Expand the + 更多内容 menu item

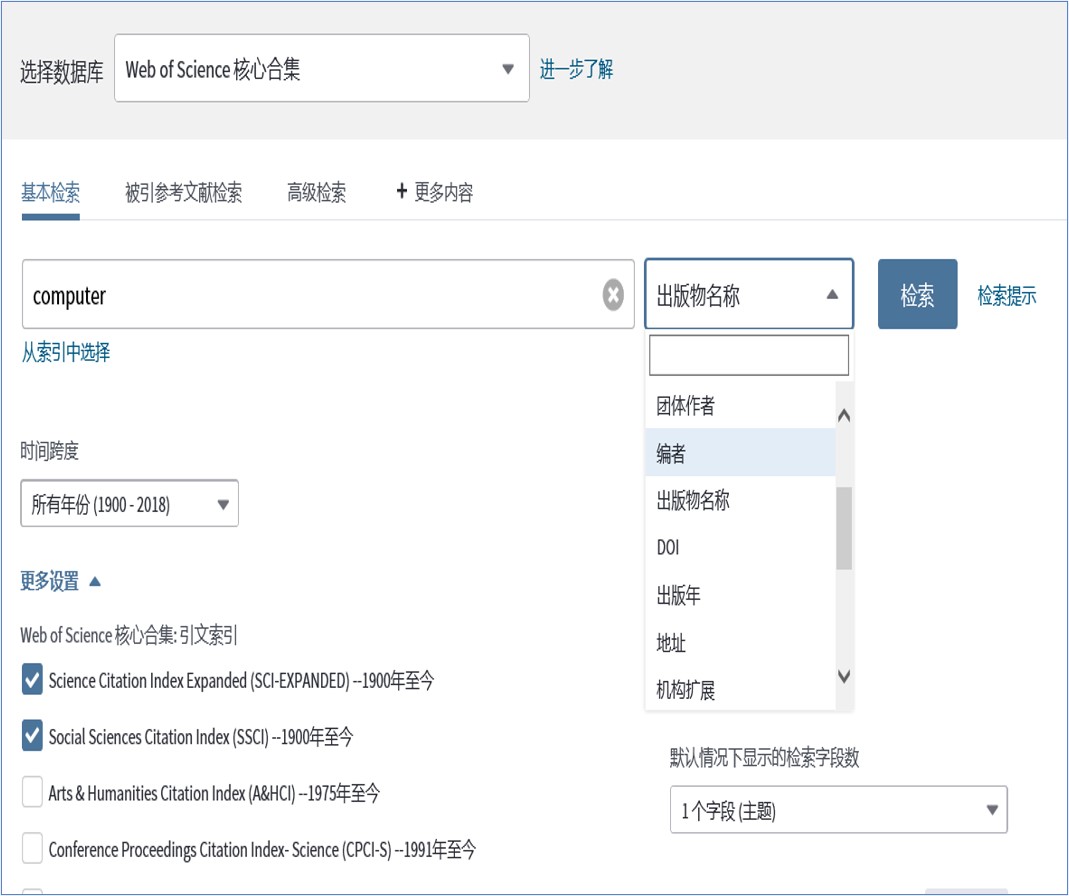tap(434, 193)
